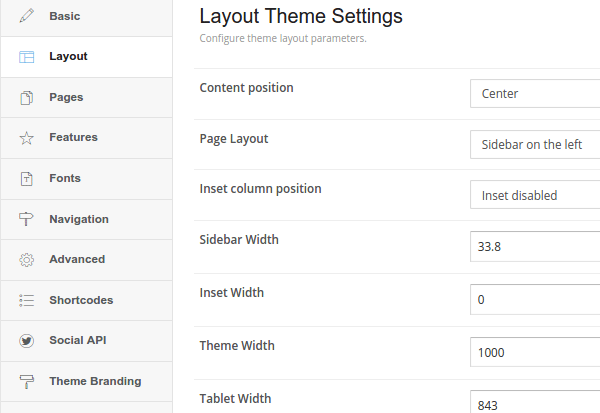This screenshot has height=413, width=600.
Task: Focus the Sidebar Width field
Action: click(x=535, y=246)
